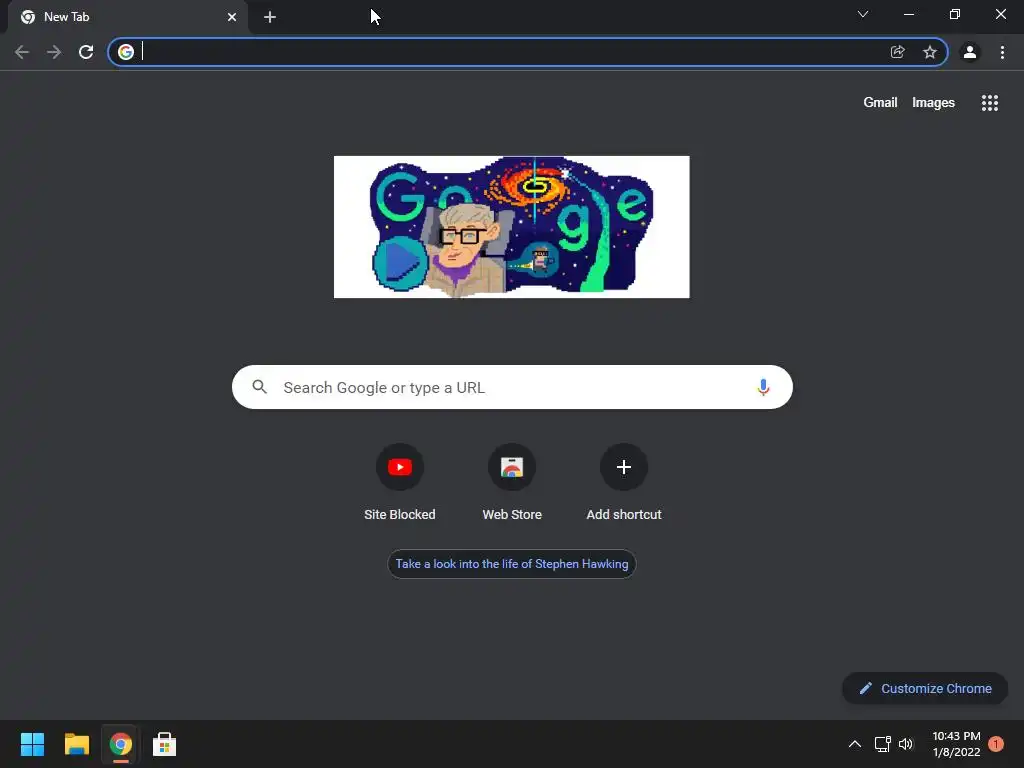This screenshot has height=768, width=1024.
Task: Click the magnifier icon in search box
Action: (x=260, y=387)
